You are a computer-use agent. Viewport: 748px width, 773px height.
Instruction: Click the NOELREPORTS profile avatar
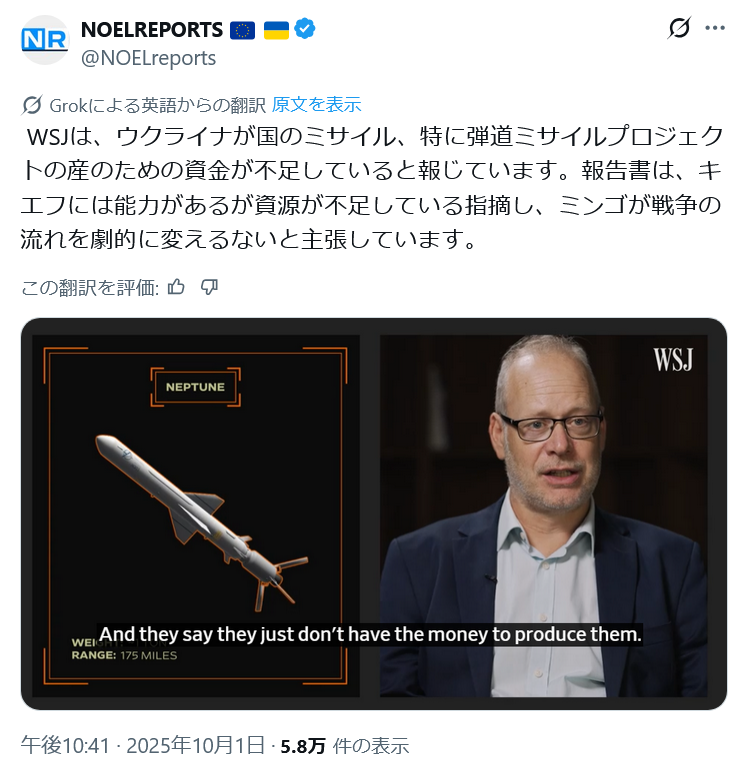click(x=44, y=40)
